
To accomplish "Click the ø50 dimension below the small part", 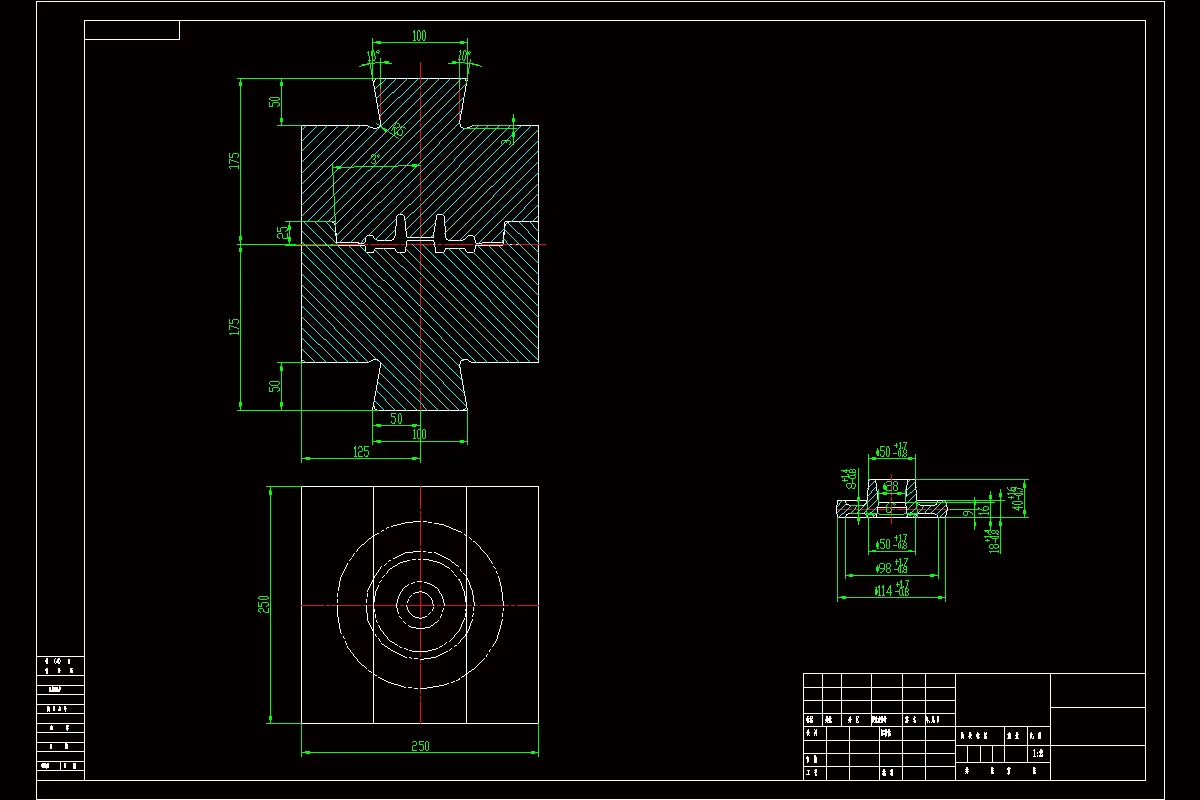I will click(x=891, y=543).
